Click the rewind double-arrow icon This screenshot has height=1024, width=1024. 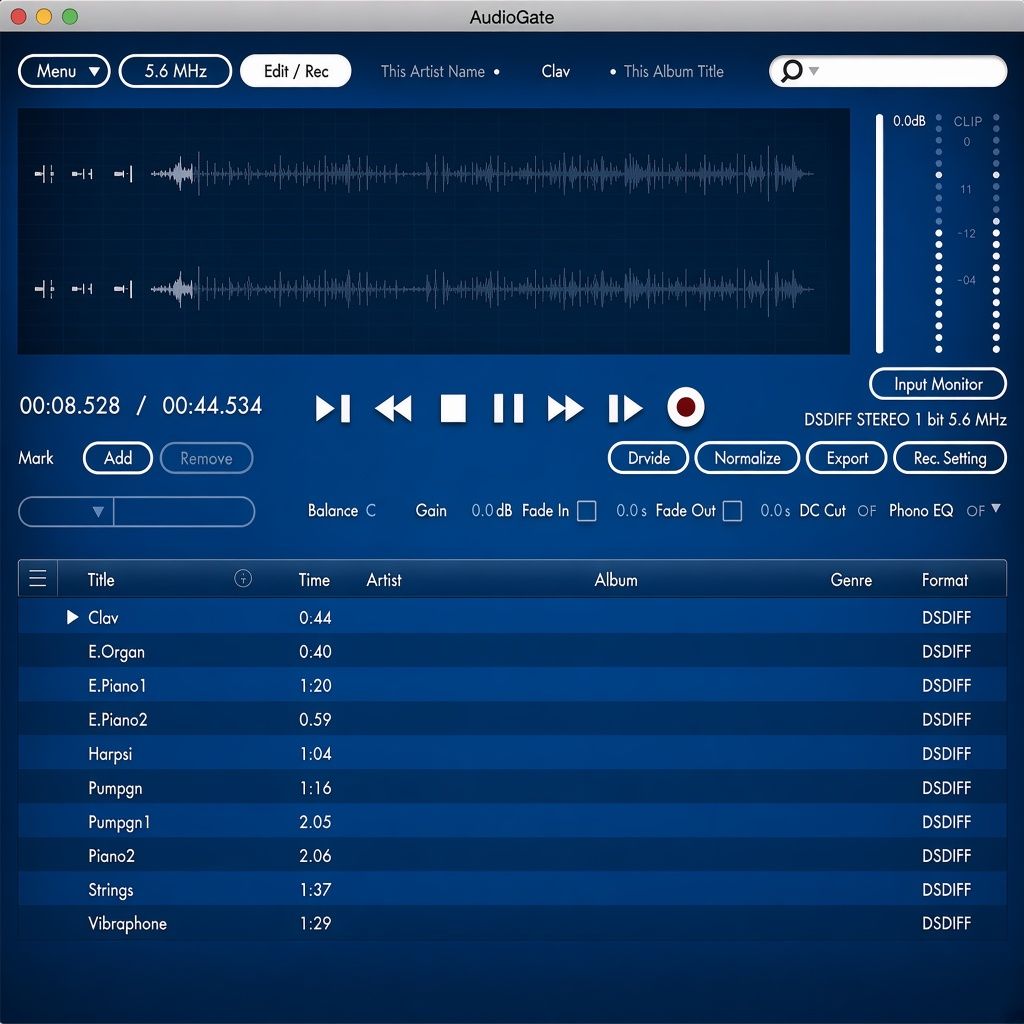coord(393,408)
